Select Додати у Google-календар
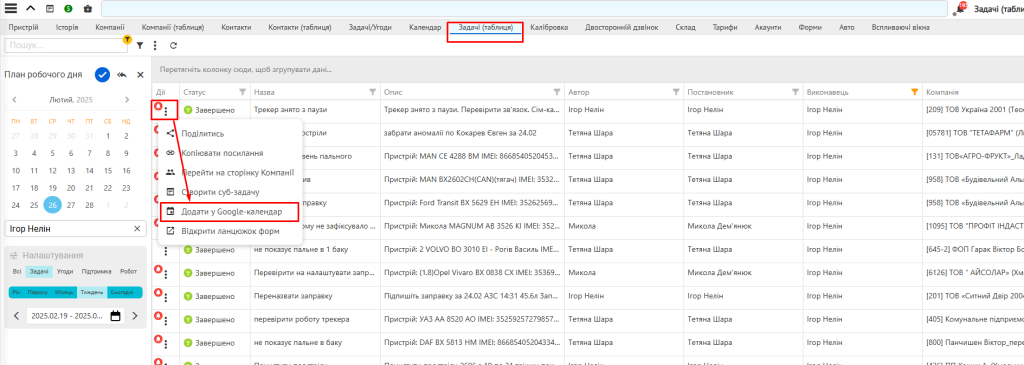The height and width of the screenshot is (365, 1024). click(232, 212)
